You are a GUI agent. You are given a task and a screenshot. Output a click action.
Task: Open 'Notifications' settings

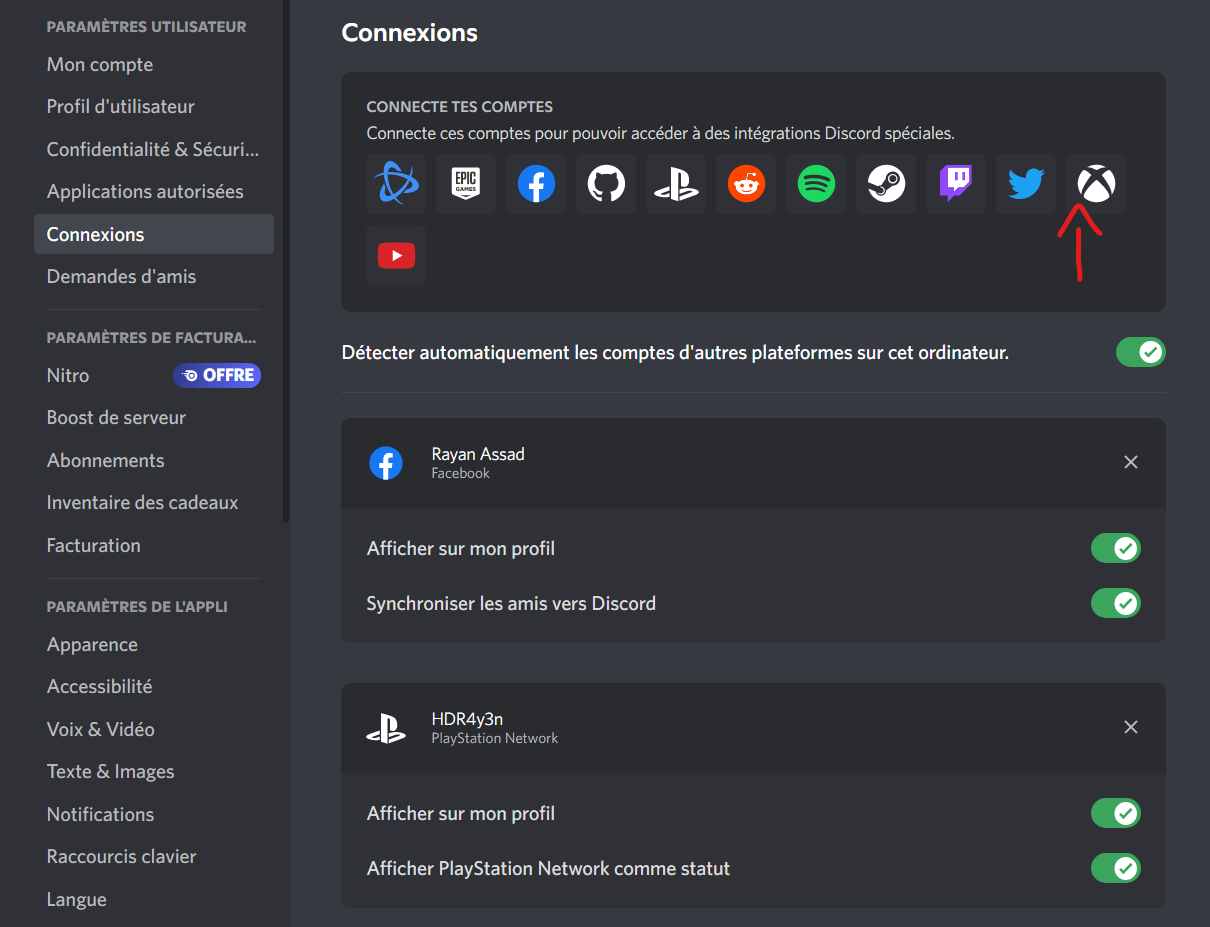point(154,815)
